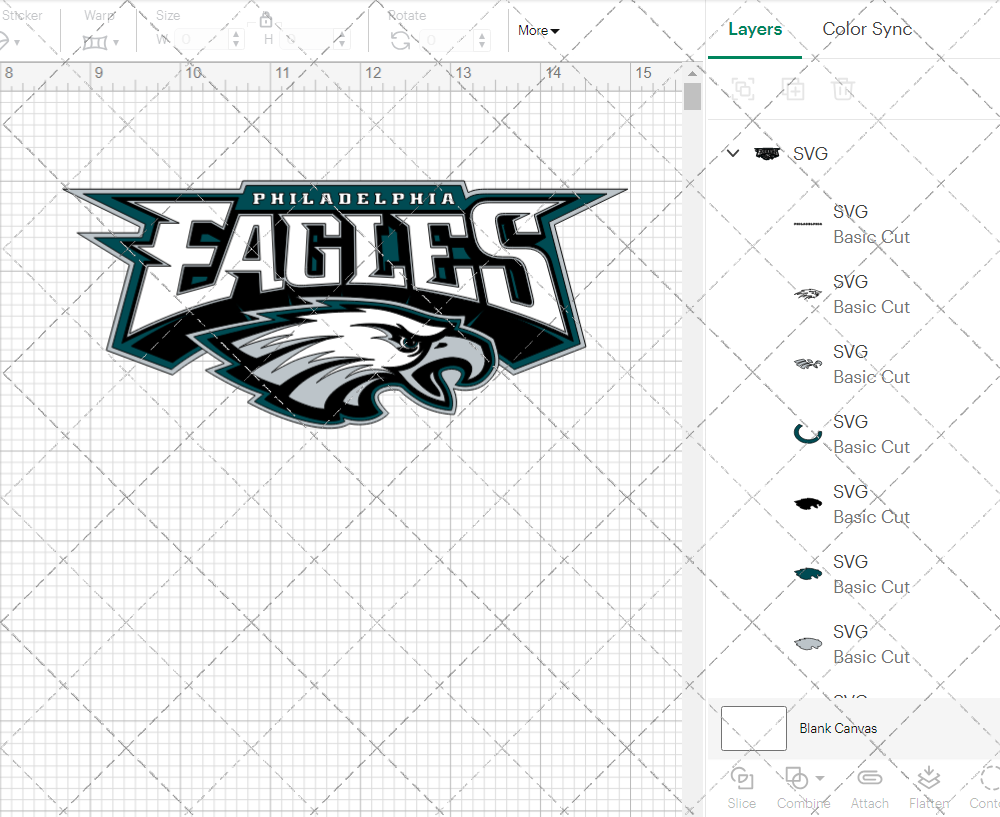This screenshot has width=1000, height=817.
Task: Click the Delete layer trash icon
Action: (844, 89)
